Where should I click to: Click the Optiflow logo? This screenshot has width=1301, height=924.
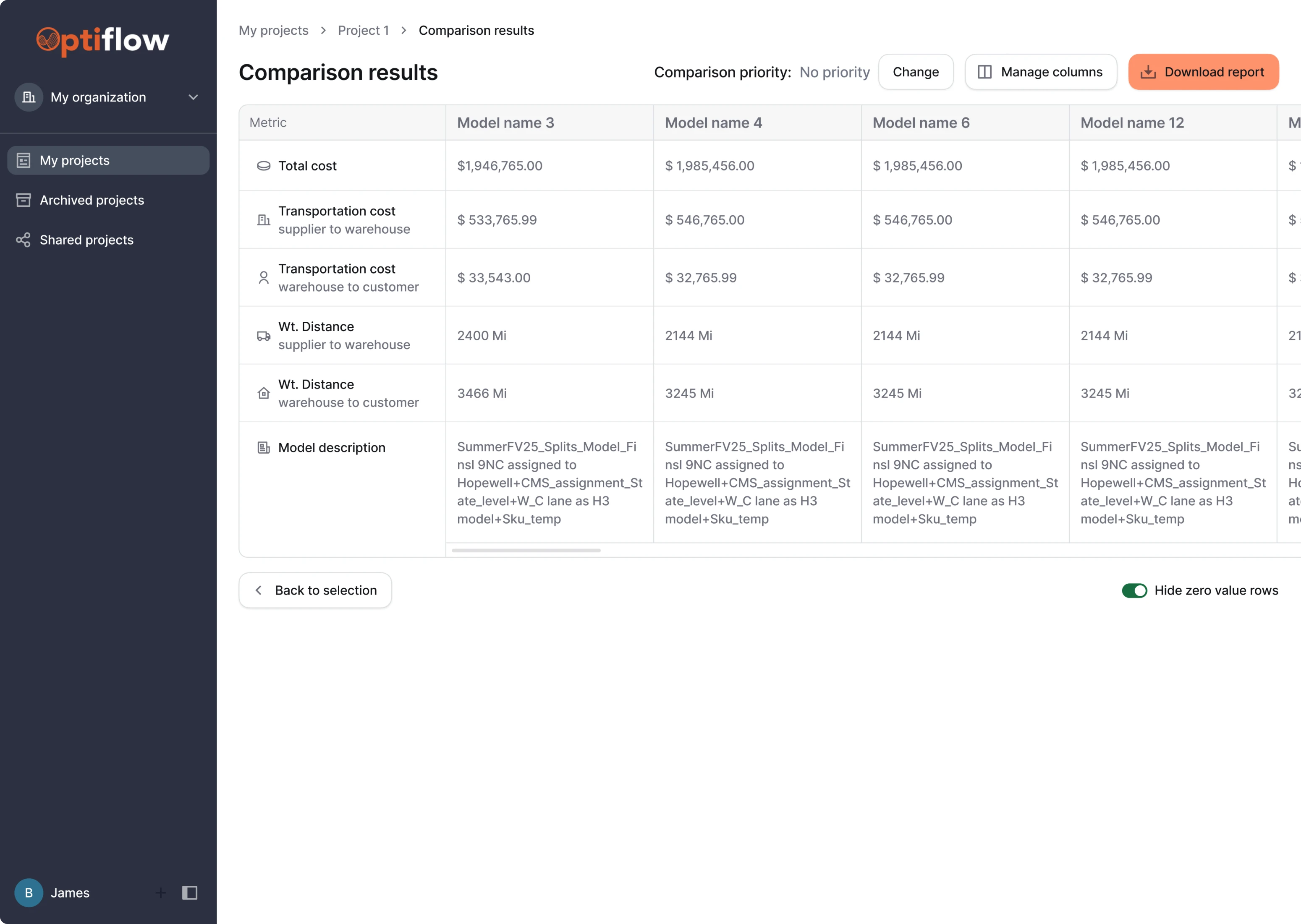tap(102, 40)
